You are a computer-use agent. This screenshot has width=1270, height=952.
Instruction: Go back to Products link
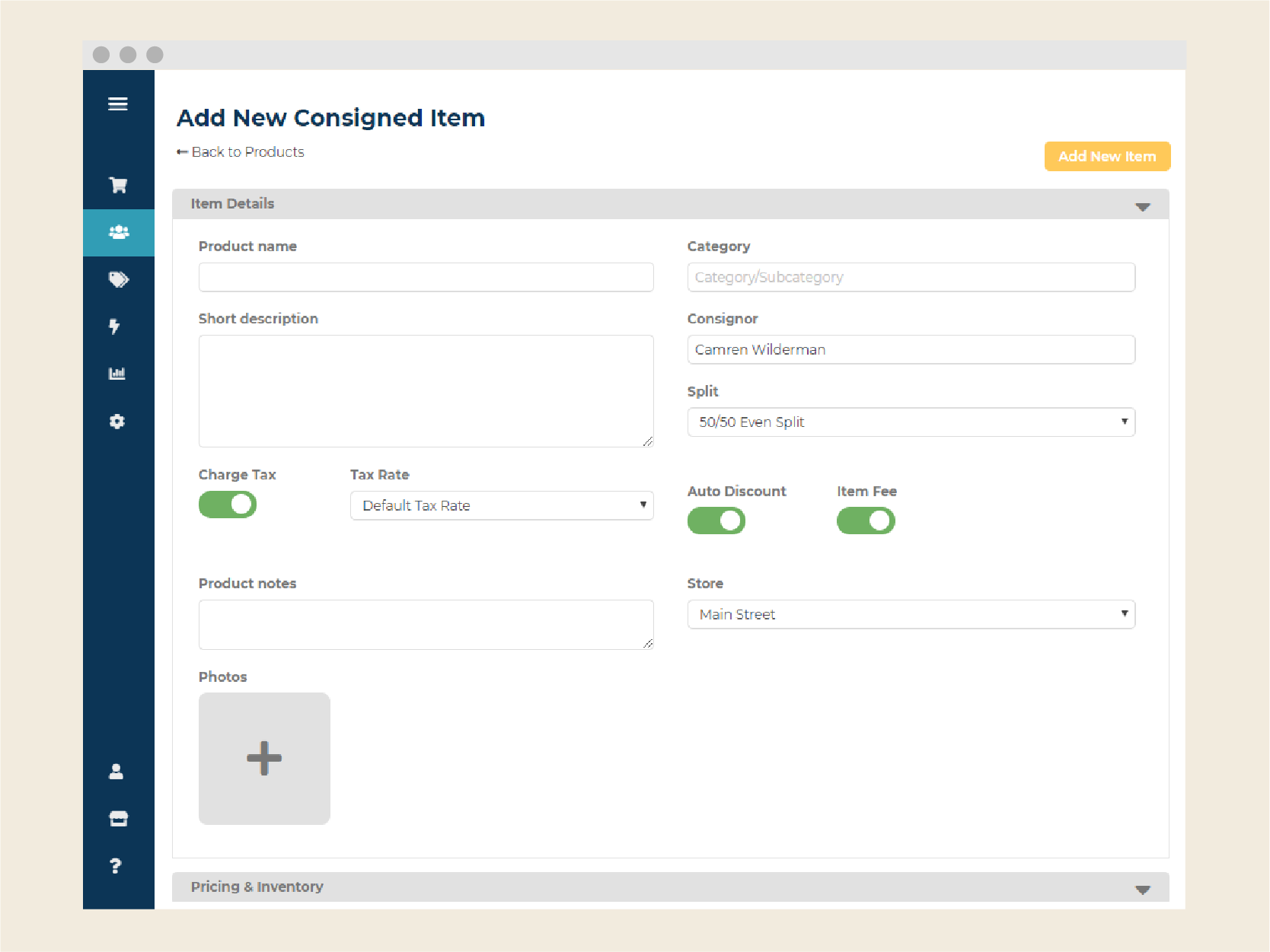point(241,152)
